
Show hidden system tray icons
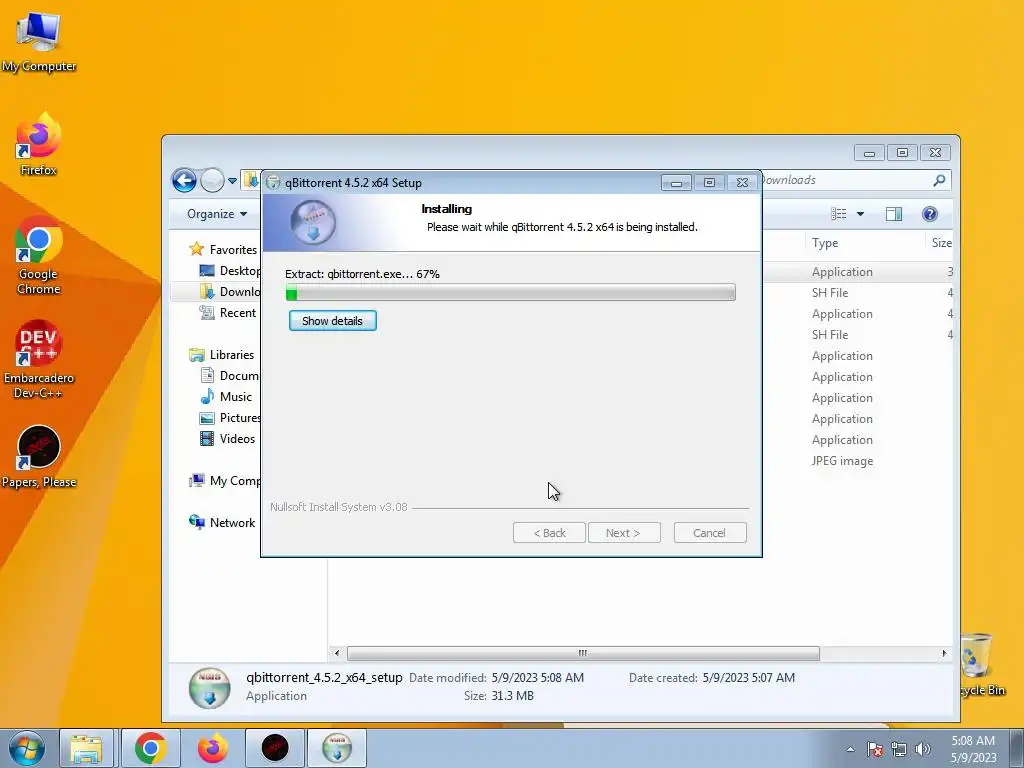coord(850,749)
